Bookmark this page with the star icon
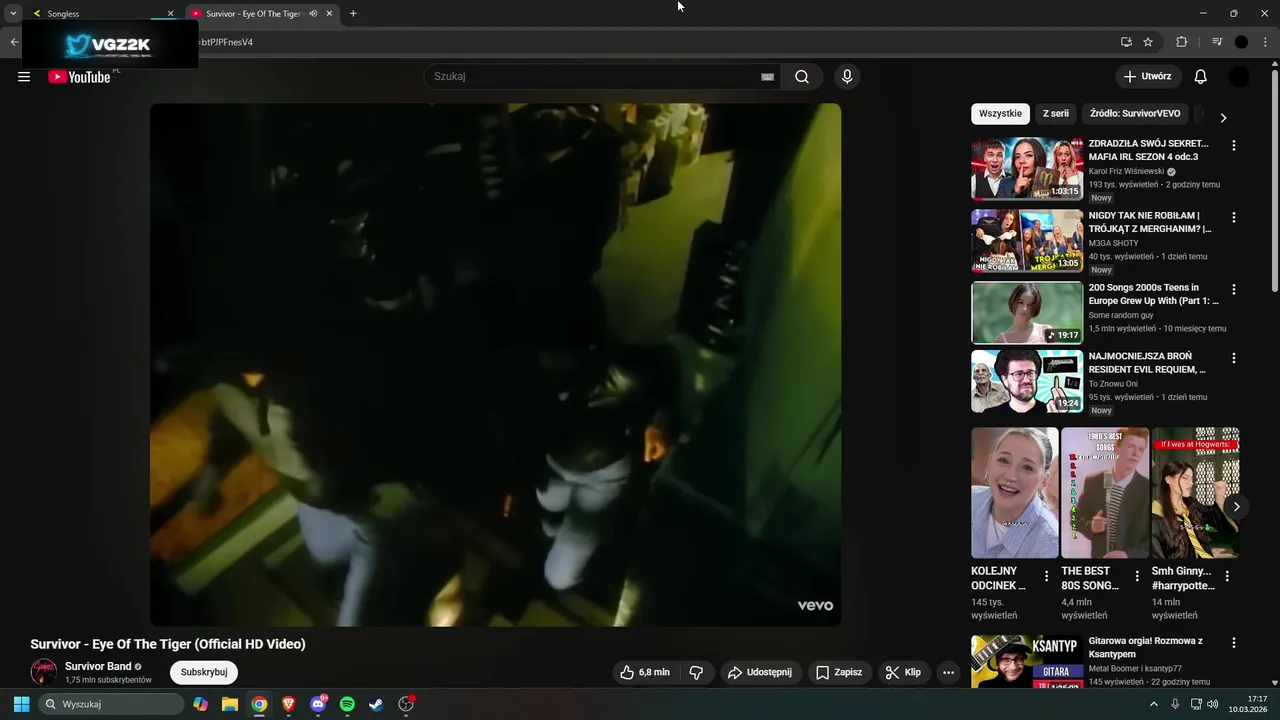The width and height of the screenshot is (1280, 720). click(x=1148, y=42)
